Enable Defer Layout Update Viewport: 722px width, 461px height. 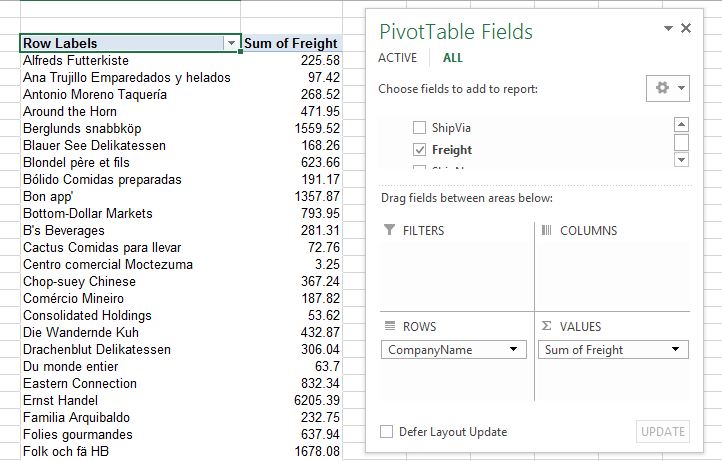(387, 432)
